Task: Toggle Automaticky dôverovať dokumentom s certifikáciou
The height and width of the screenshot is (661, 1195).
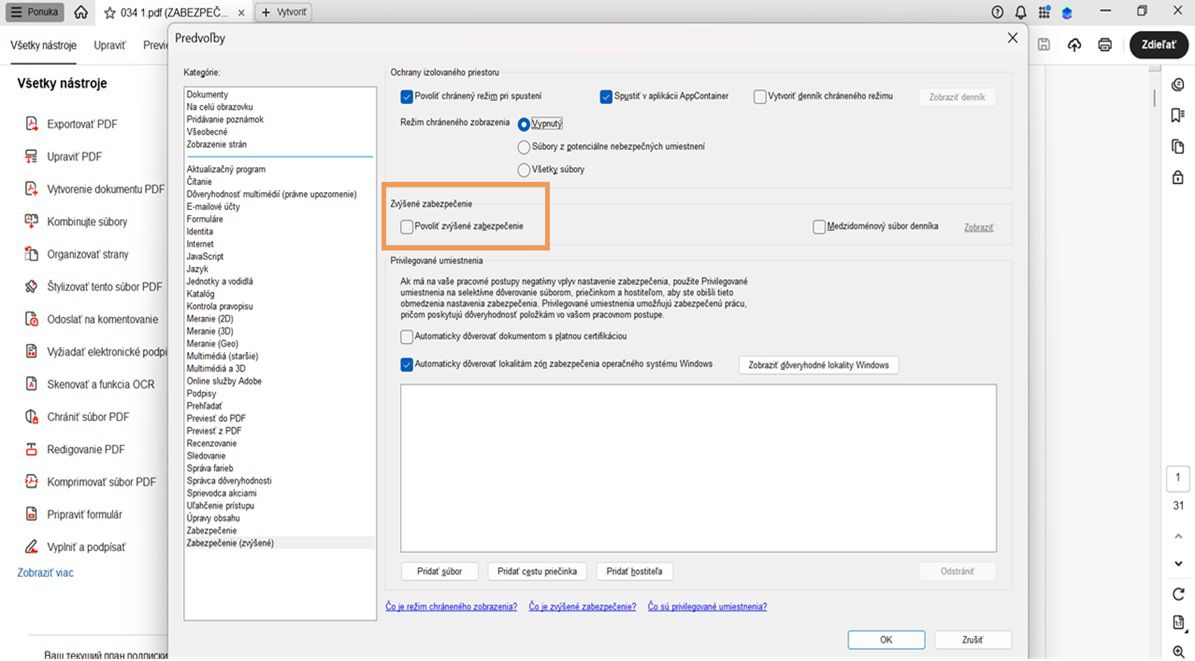Action: coord(407,336)
